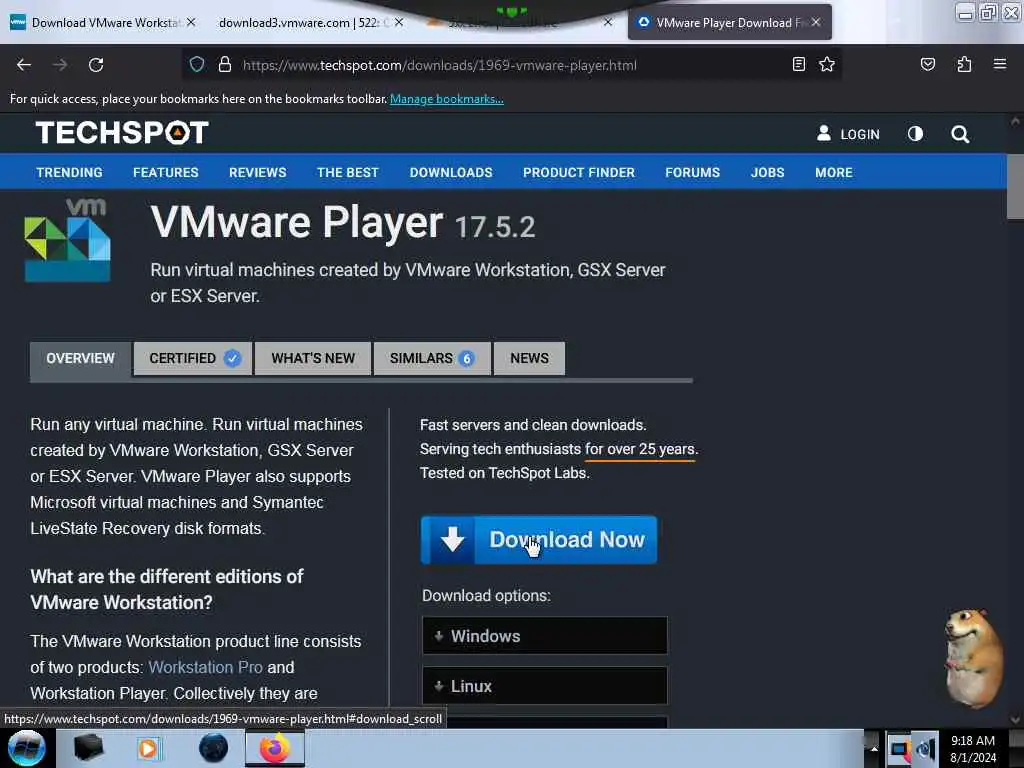Click the version number 17.5.2

pyautogui.click(x=494, y=227)
